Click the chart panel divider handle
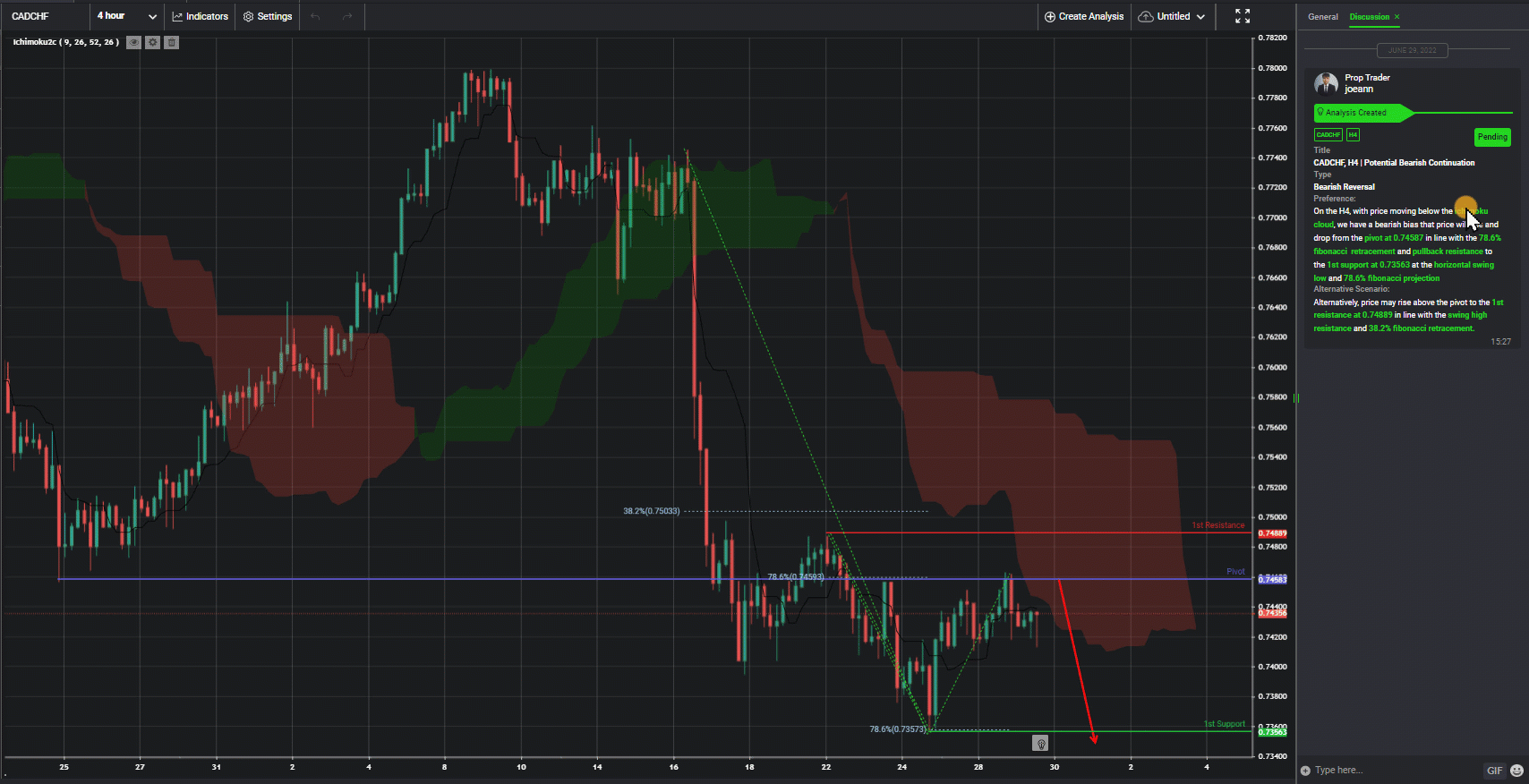Viewport: 1529px width, 784px height. (x=1296, y=398)
